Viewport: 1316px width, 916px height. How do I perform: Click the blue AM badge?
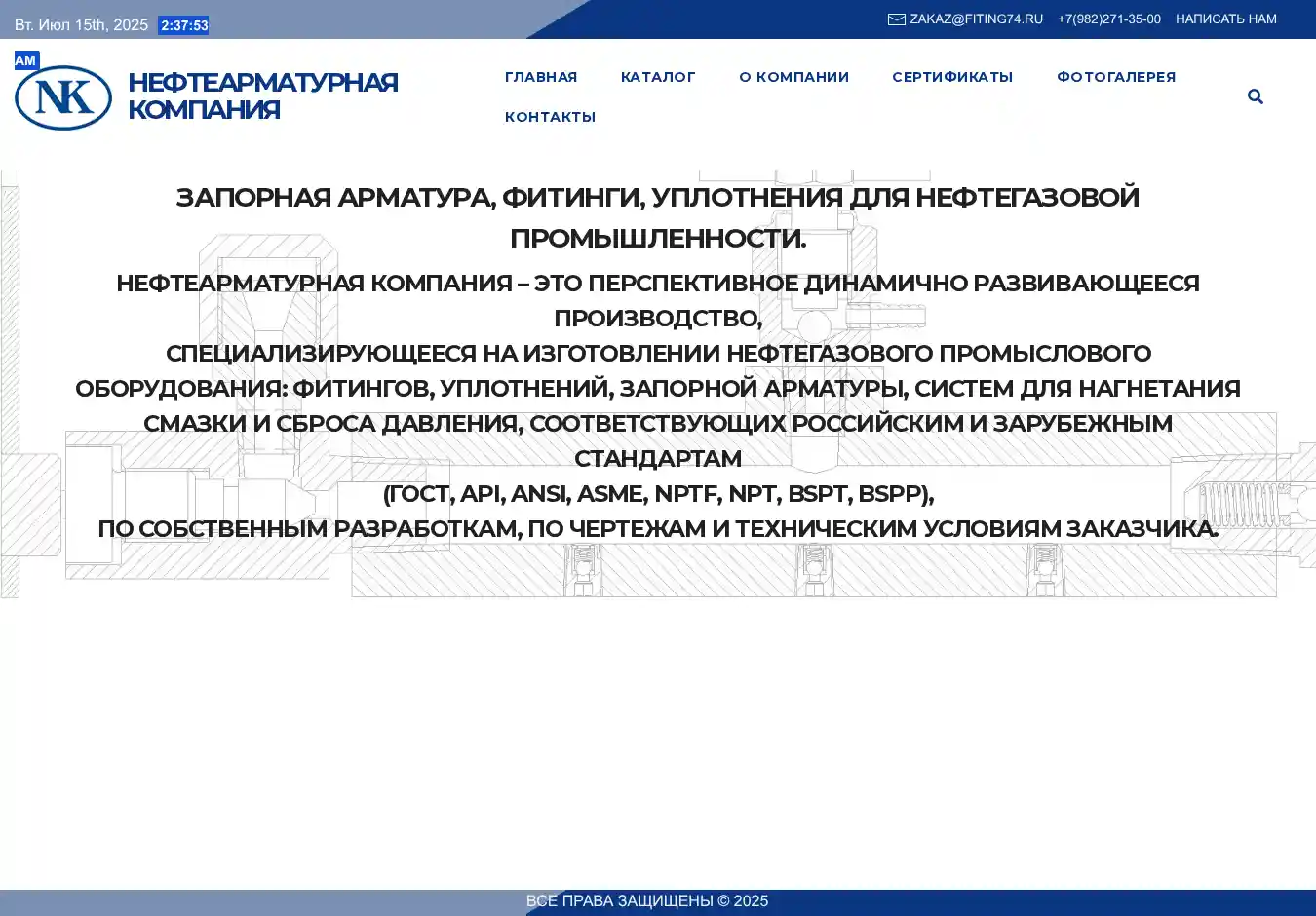[x=25, y=60]
